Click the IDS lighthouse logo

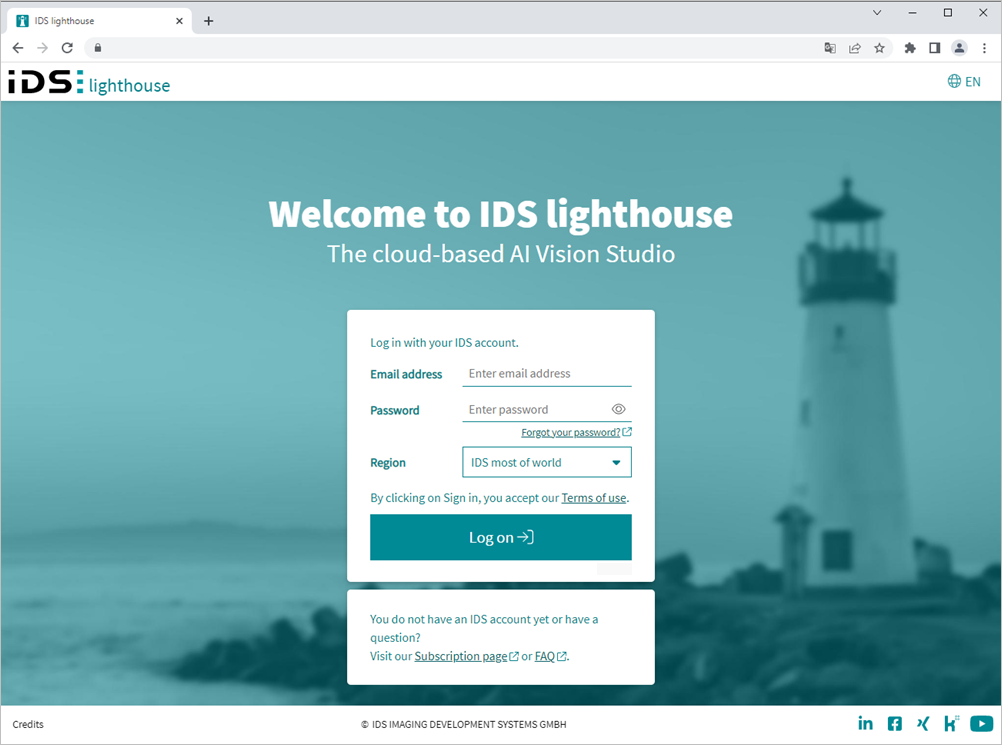pos(89,83)
